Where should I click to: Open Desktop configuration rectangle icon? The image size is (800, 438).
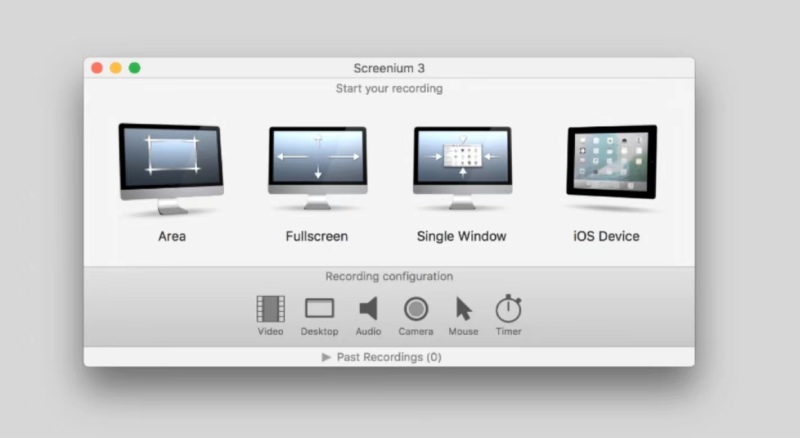[319, 308]
